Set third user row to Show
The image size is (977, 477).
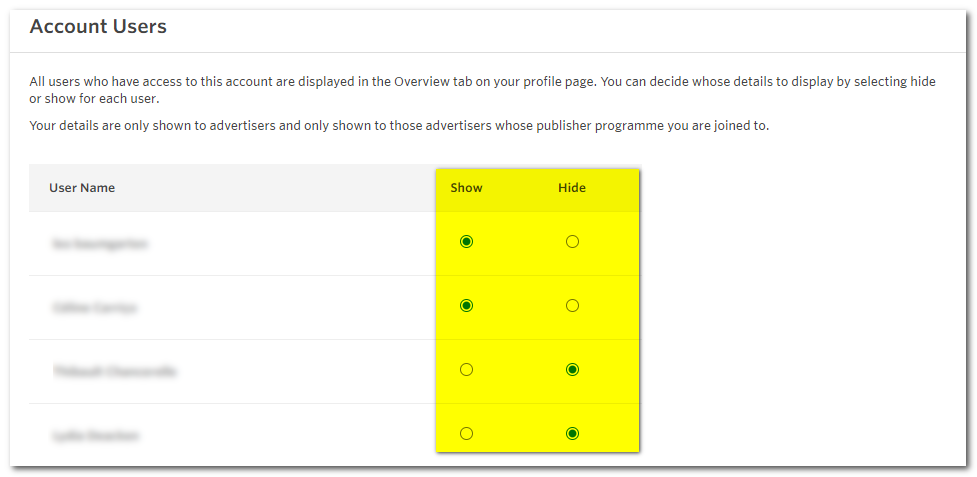pos(466,370)
